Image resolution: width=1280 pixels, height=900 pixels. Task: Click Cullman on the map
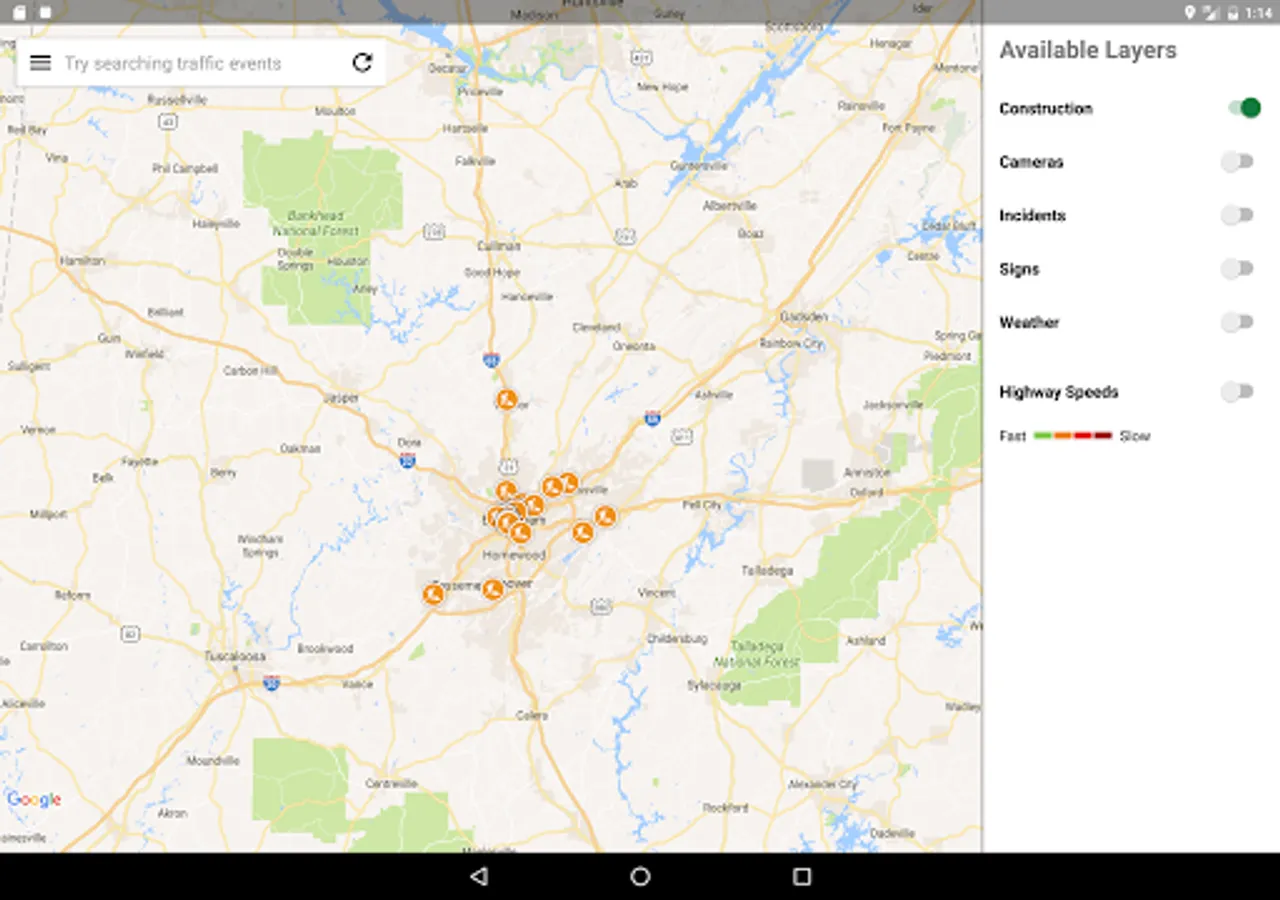499,246
